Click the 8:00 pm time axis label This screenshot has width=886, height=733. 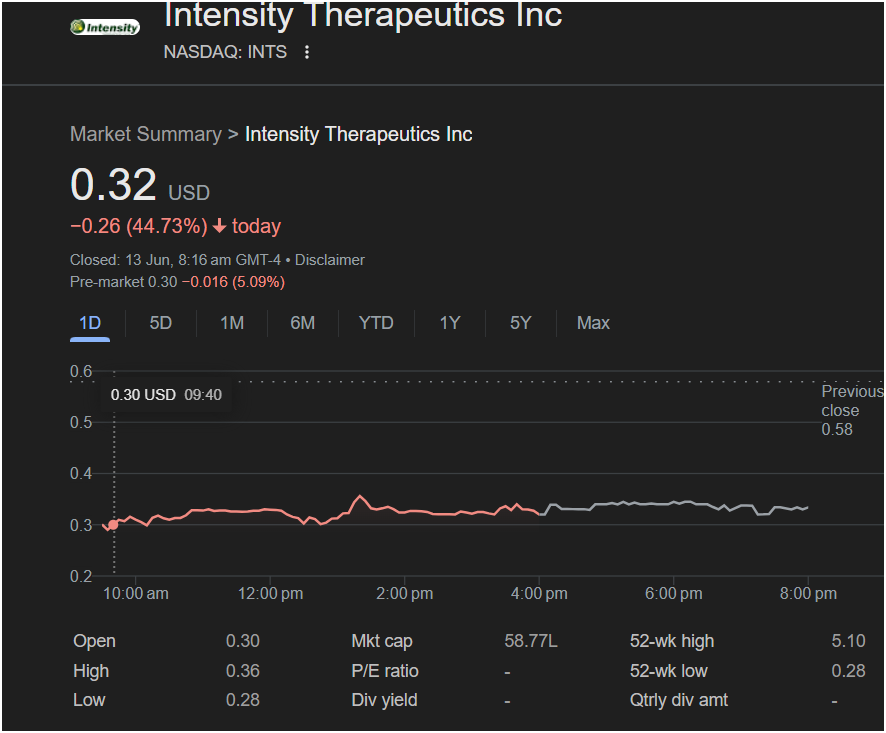808,593
